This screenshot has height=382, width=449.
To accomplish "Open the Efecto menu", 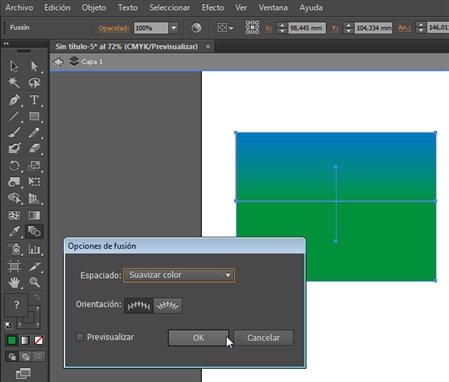I will tap(213, 7).
